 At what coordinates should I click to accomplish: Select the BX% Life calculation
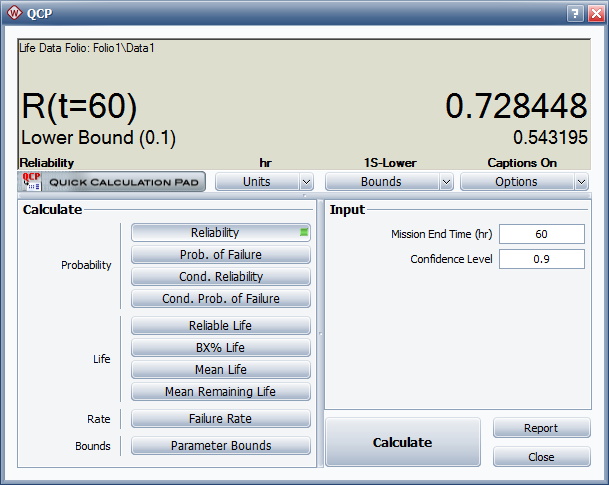point(220,348)
